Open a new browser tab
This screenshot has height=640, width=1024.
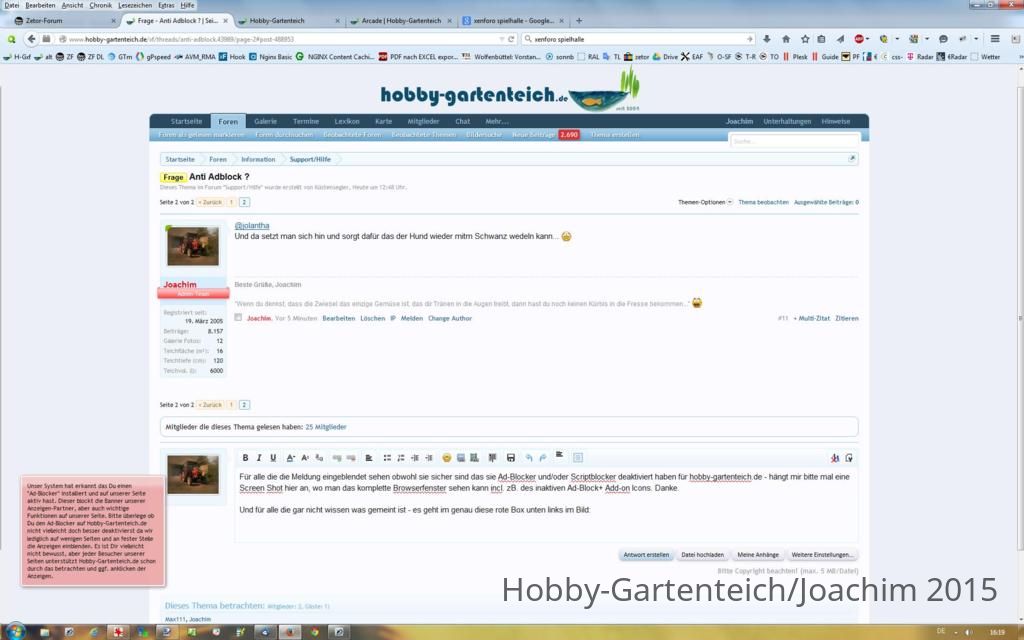tap(579, 21)
